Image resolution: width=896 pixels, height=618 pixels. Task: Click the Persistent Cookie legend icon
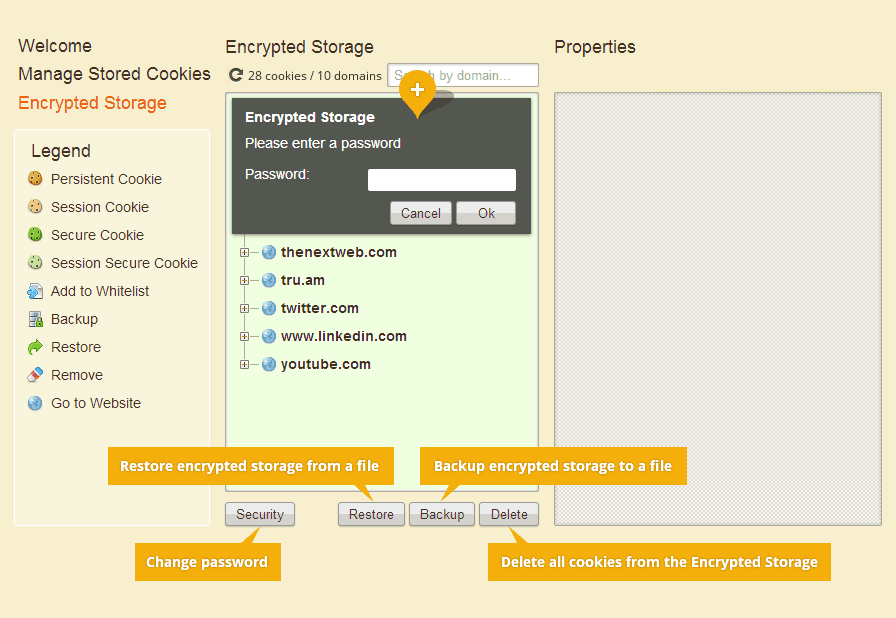pos(35,178)
